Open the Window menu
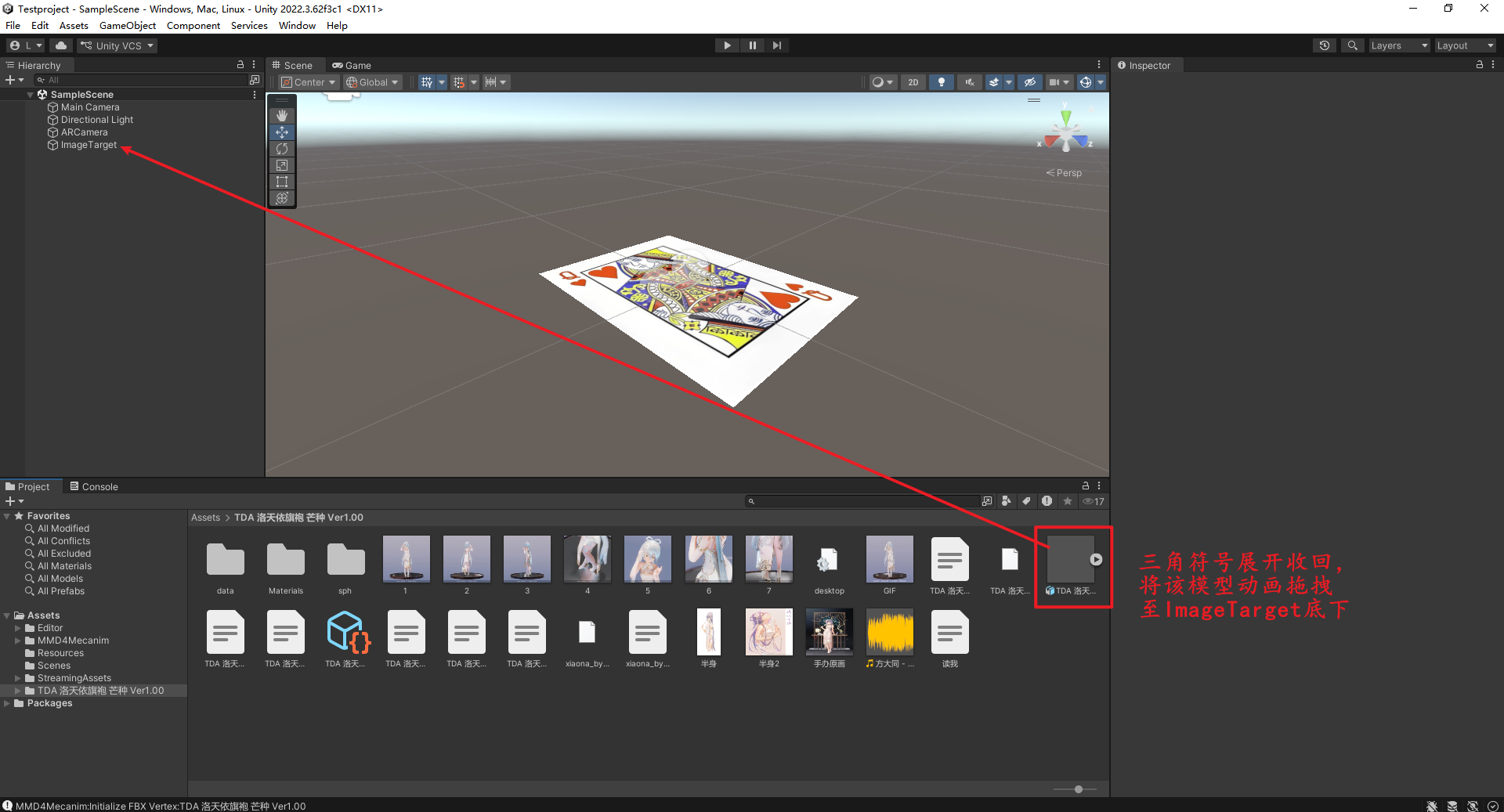The height and width of the screenshot is (812, 1504). point(297,26)
